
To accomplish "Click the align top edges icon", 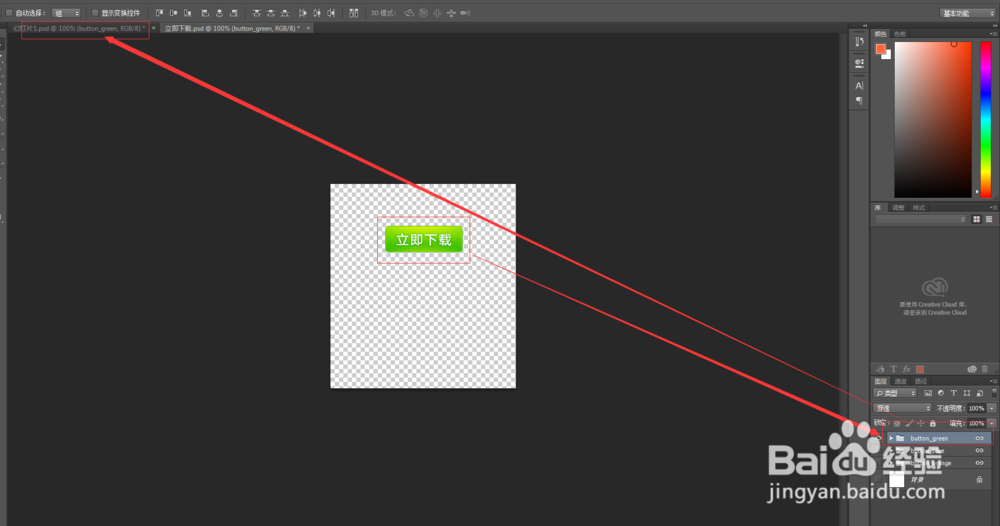I will click(159, 13).
